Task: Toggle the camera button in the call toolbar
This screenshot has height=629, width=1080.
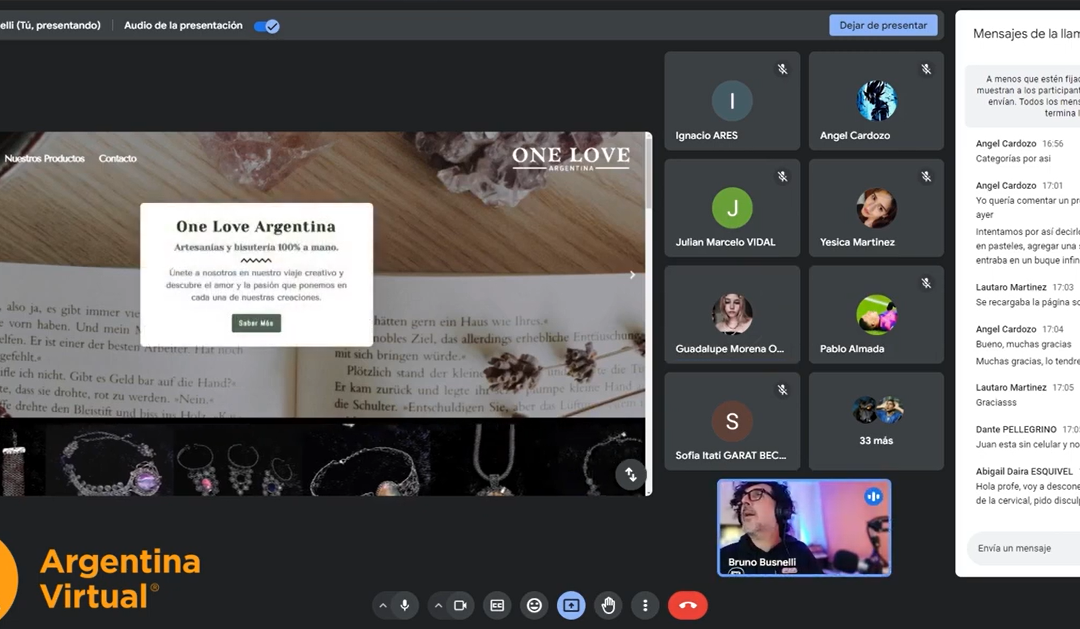Action: [x=460, y=606]
